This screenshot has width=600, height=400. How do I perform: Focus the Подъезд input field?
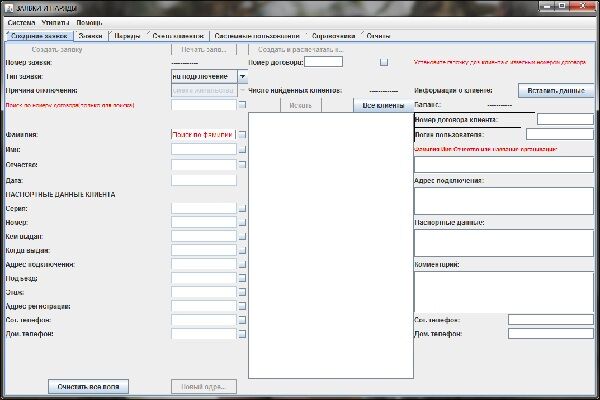click(x=204, y=278)
